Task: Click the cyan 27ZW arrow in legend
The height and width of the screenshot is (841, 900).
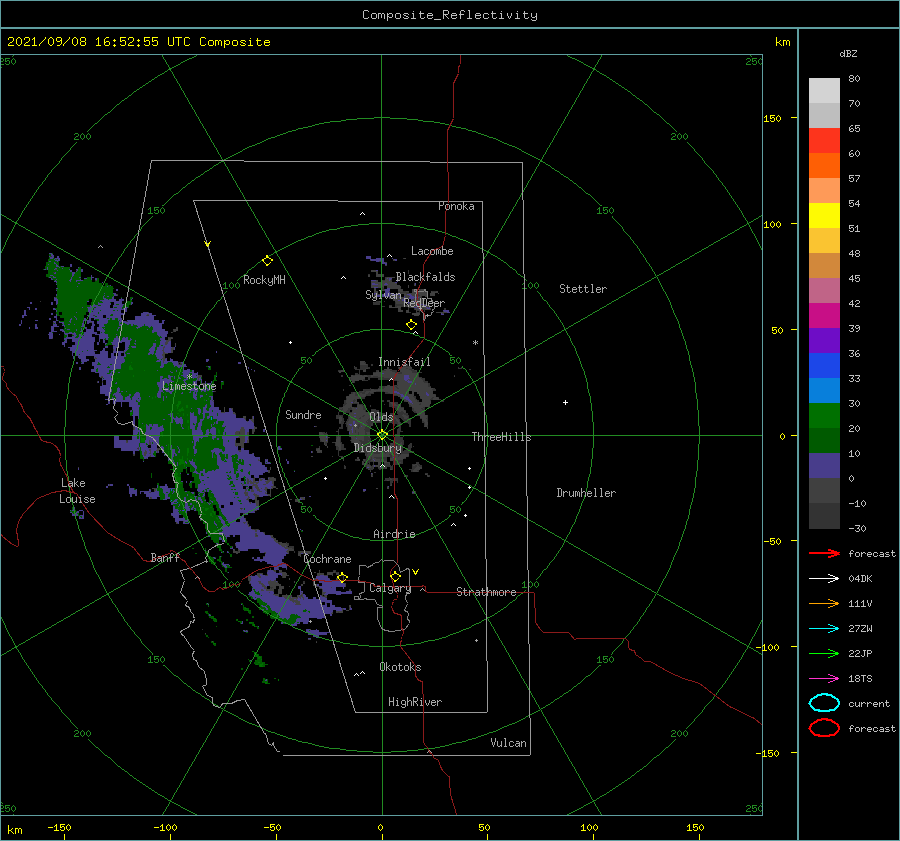Action: [824, 629]
